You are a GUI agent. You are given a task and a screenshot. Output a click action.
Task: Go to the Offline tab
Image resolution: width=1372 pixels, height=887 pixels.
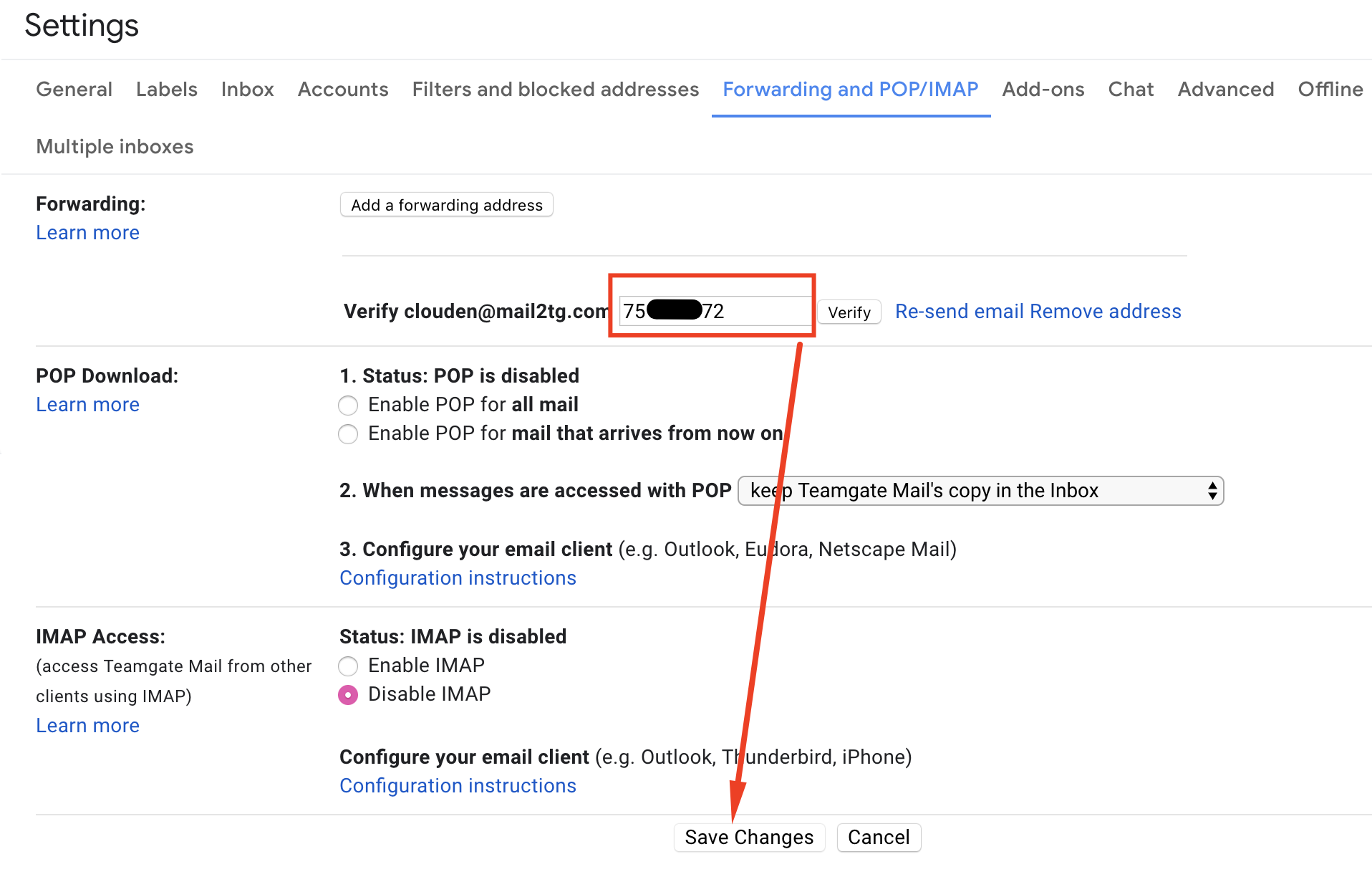(x=1330, y=89)
